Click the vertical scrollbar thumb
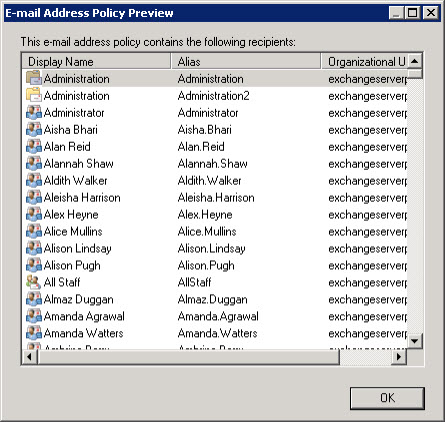The height and width of the screenshot is (422, 445). pyautogui.click(x=415, y=74)
